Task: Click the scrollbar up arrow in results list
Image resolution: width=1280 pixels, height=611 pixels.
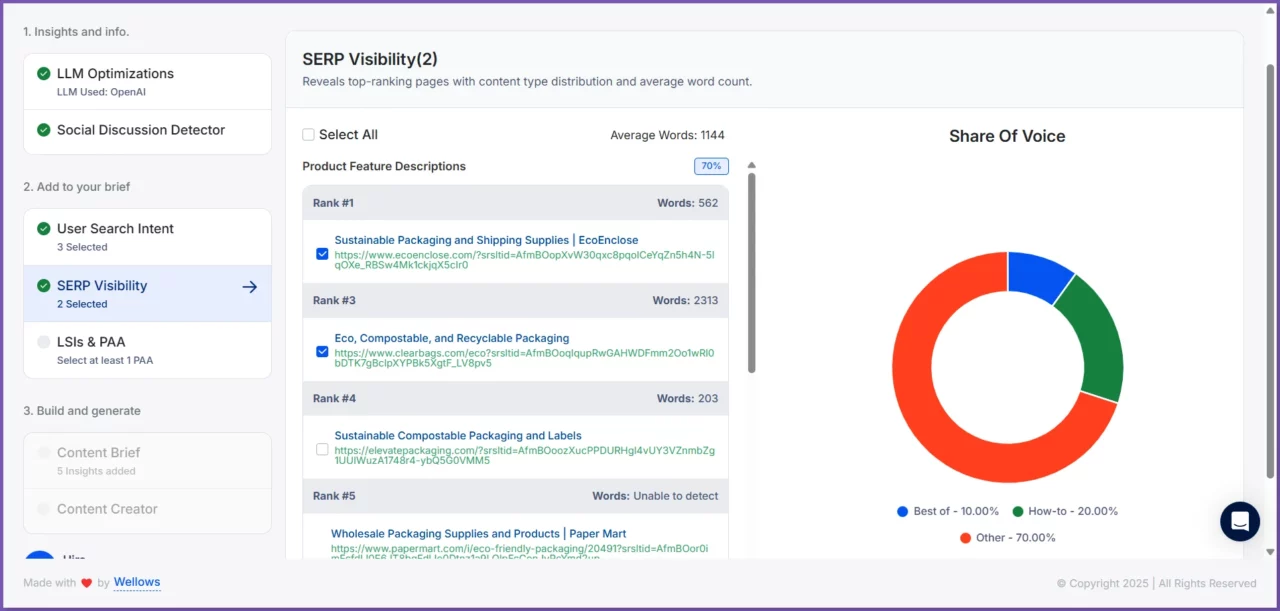Action: pos(751,165)
